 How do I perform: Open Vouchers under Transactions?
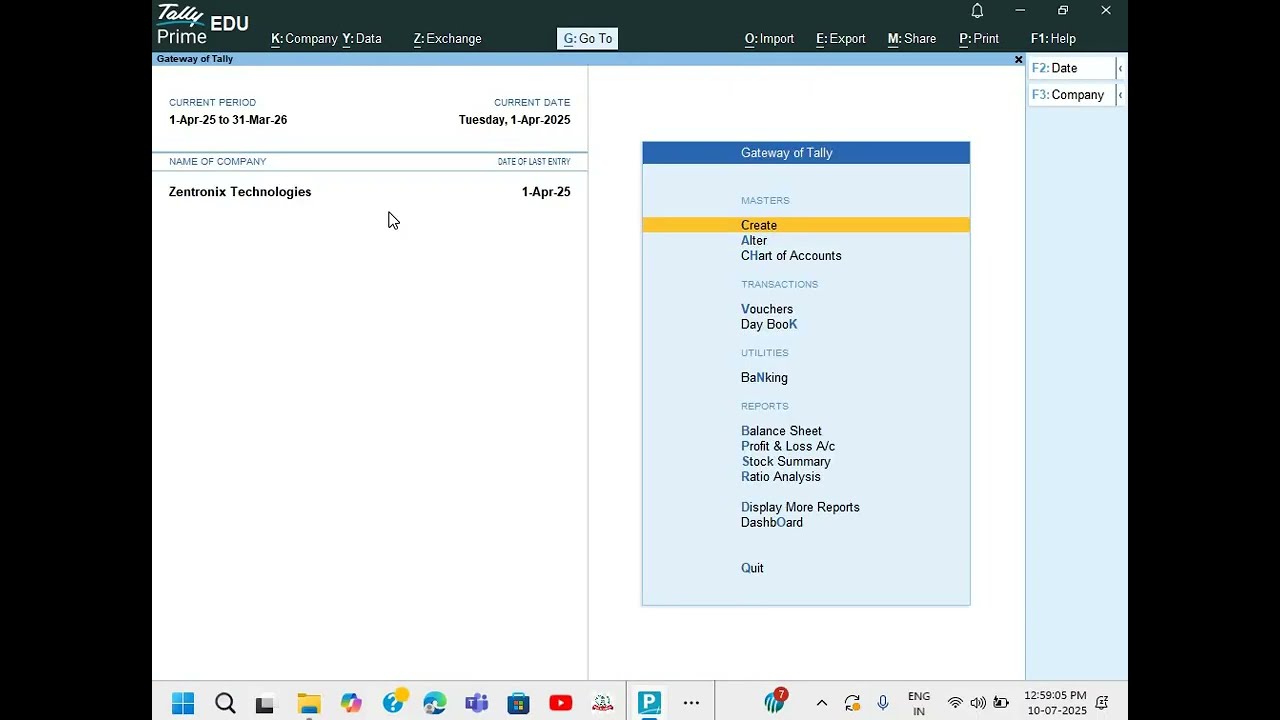coord(767,309)
